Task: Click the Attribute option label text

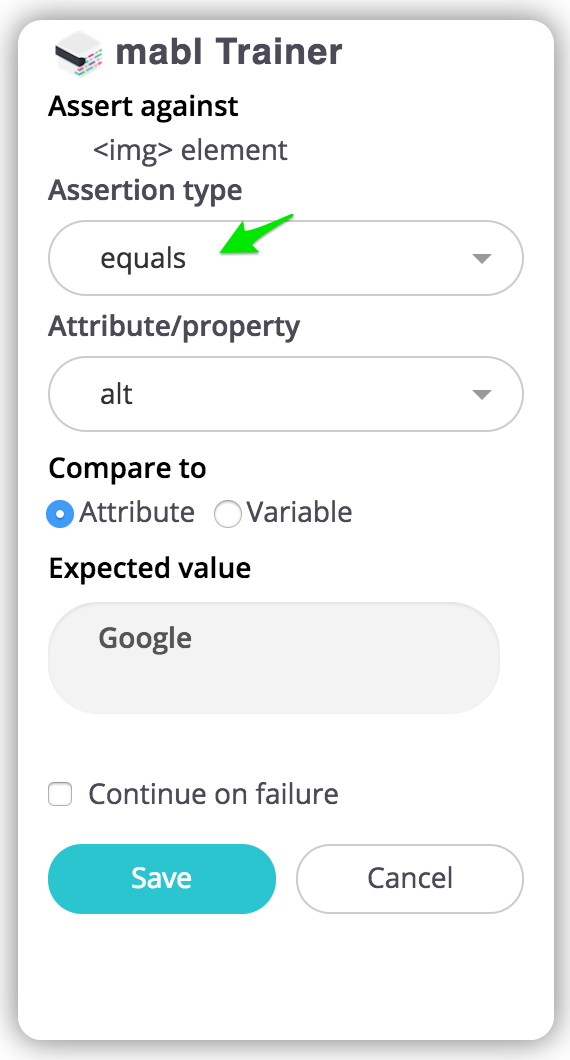Action: [137, 512]
